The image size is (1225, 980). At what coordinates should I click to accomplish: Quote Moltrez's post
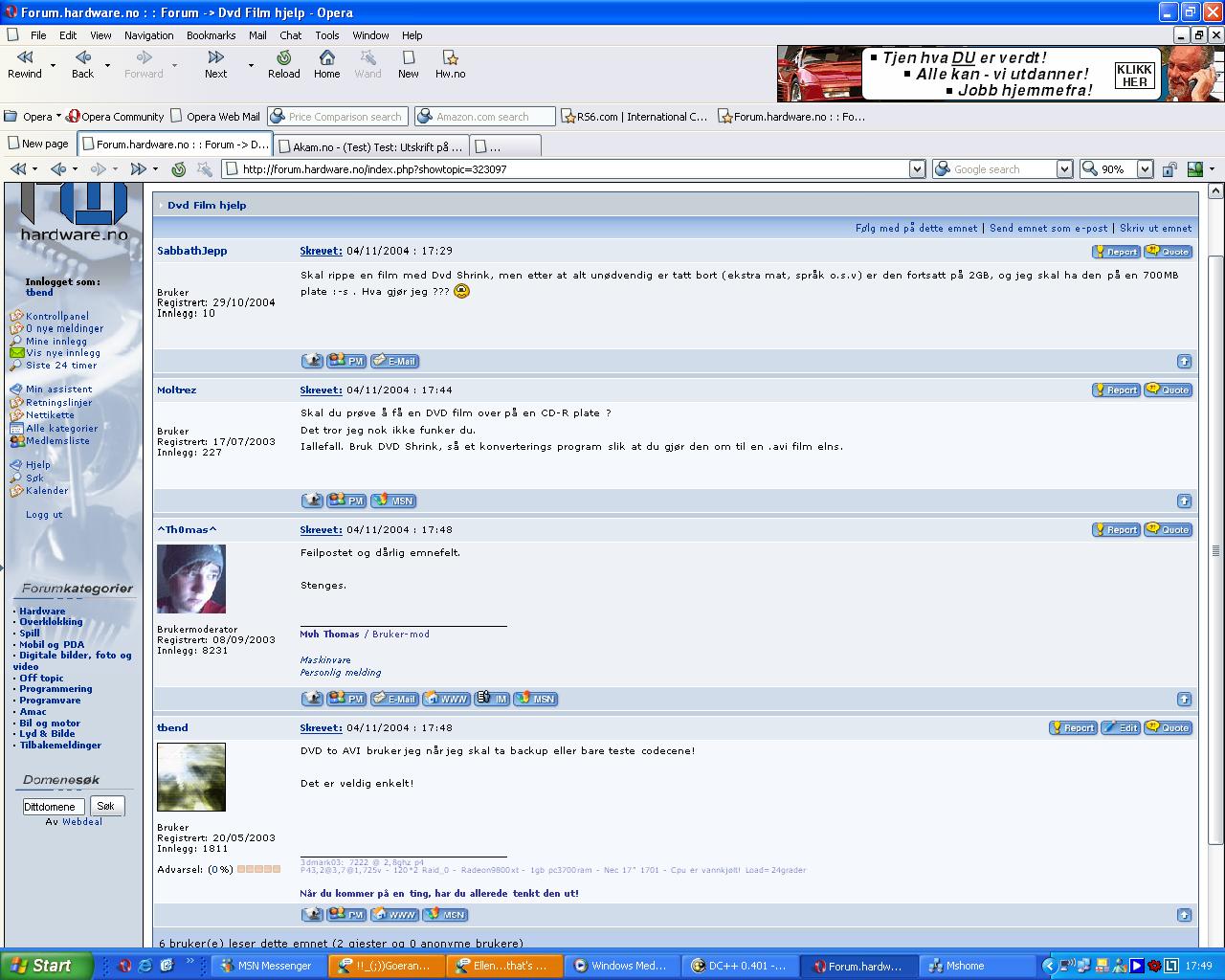[1169, 390]
